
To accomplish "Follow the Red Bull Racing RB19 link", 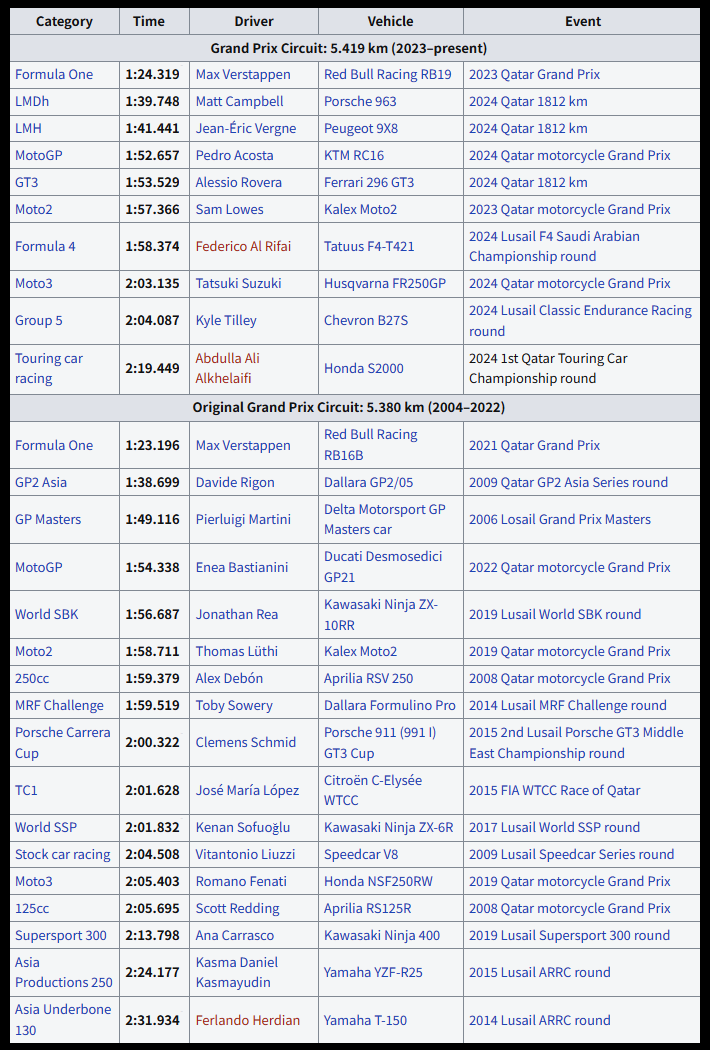I will (x=388, y=74).
